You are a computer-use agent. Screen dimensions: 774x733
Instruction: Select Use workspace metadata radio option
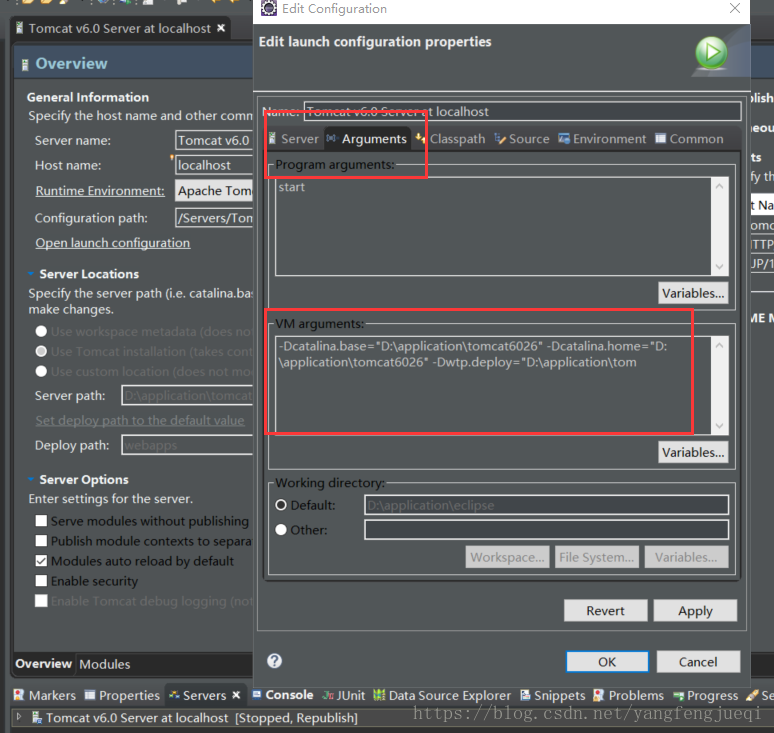click(x=41, y=331)
